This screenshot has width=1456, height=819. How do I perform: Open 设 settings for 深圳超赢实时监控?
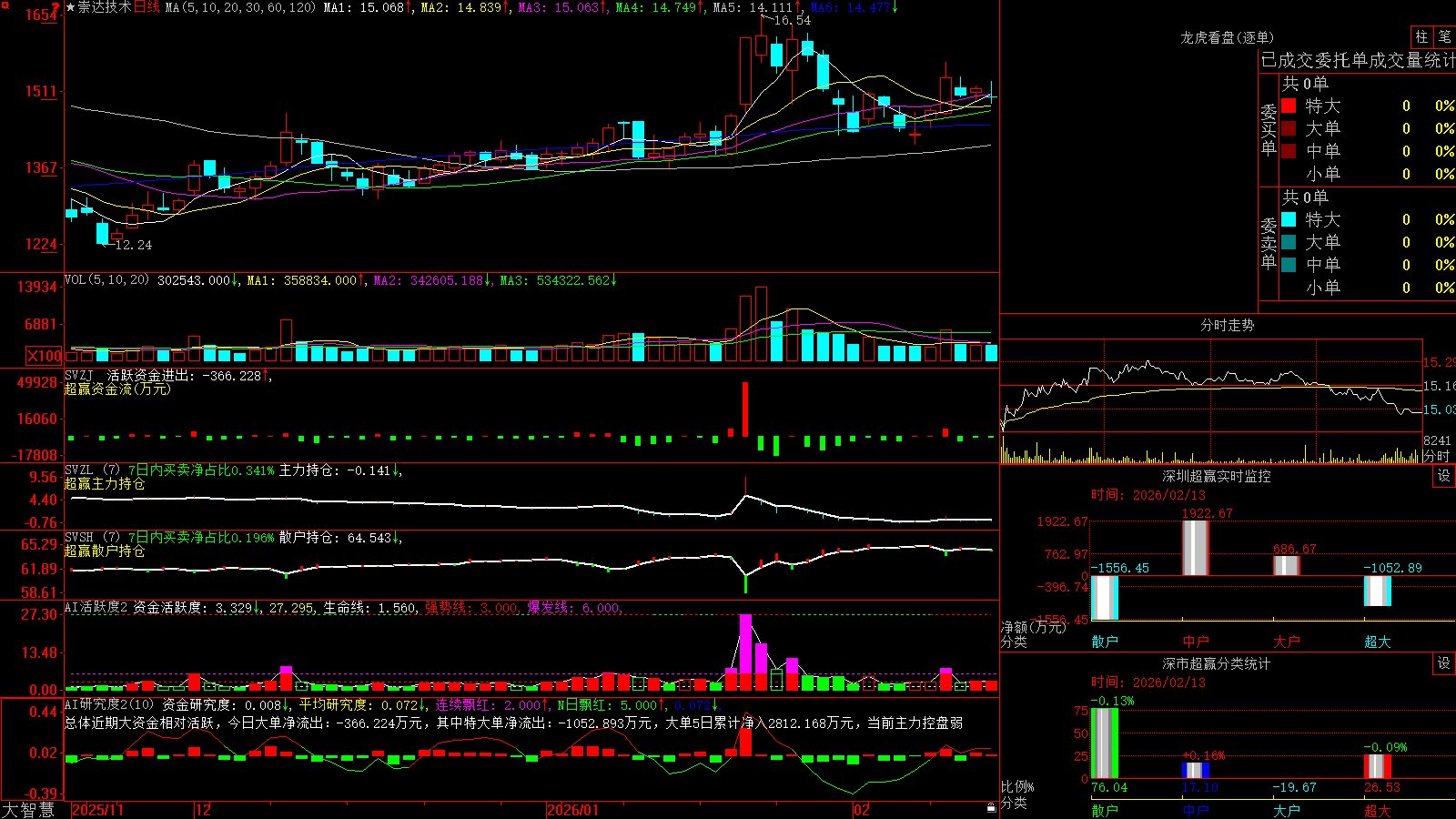[x=1444, y=476]
